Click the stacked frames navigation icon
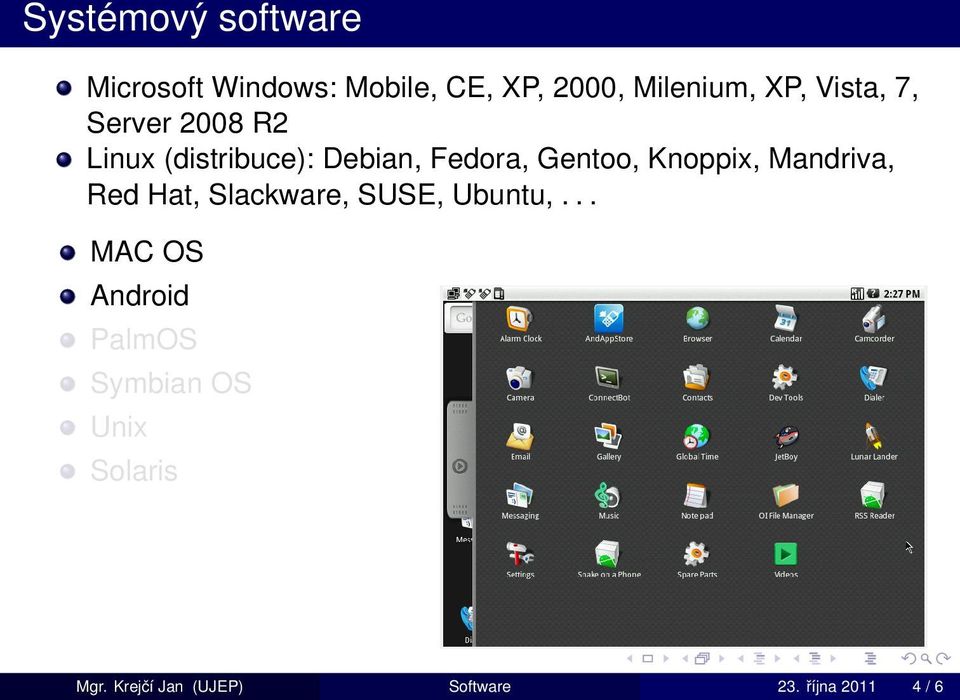960x700 pixels. (702, 658)
